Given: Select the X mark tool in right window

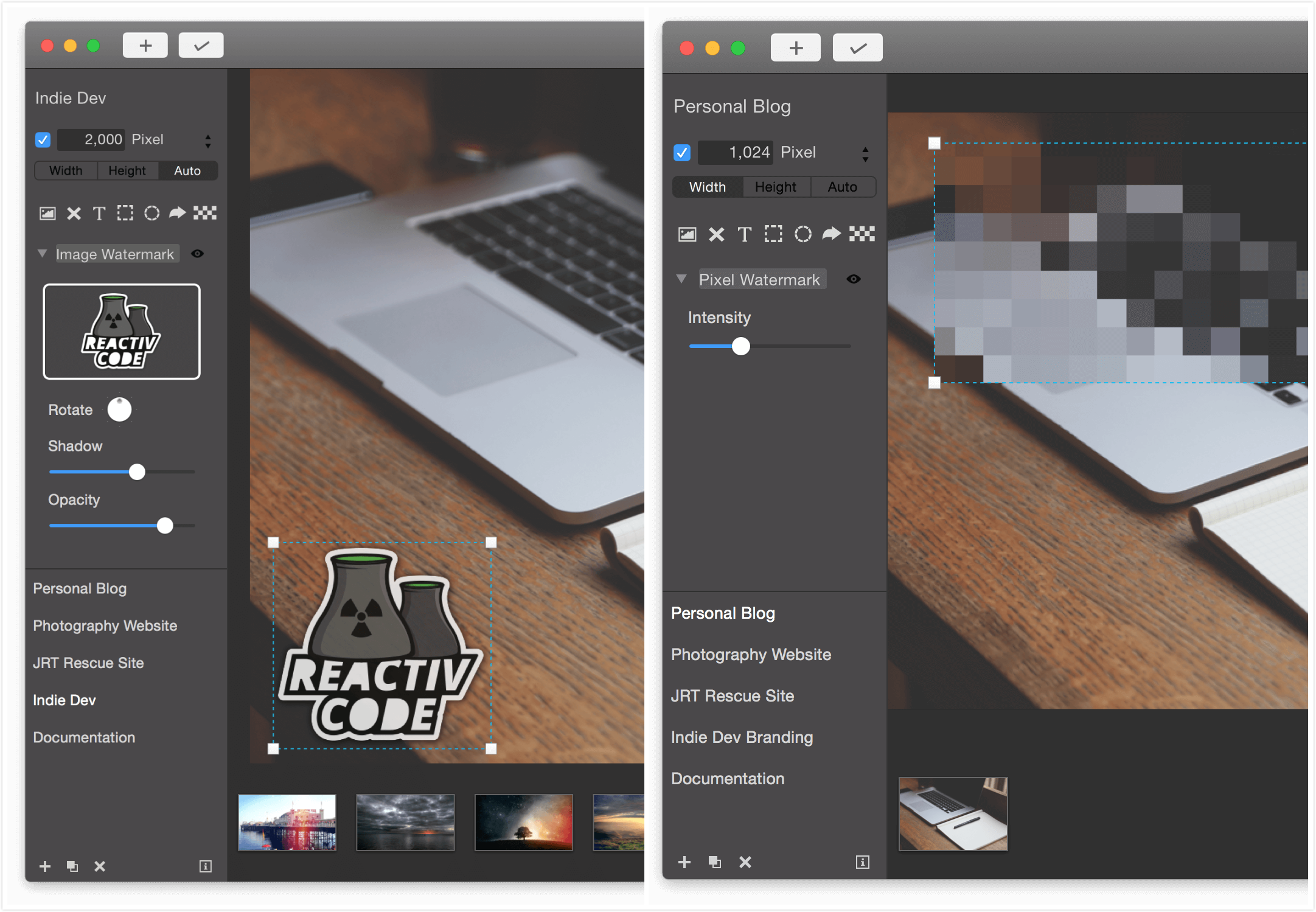Looking at the screenshot, I should tap(717, 234).
